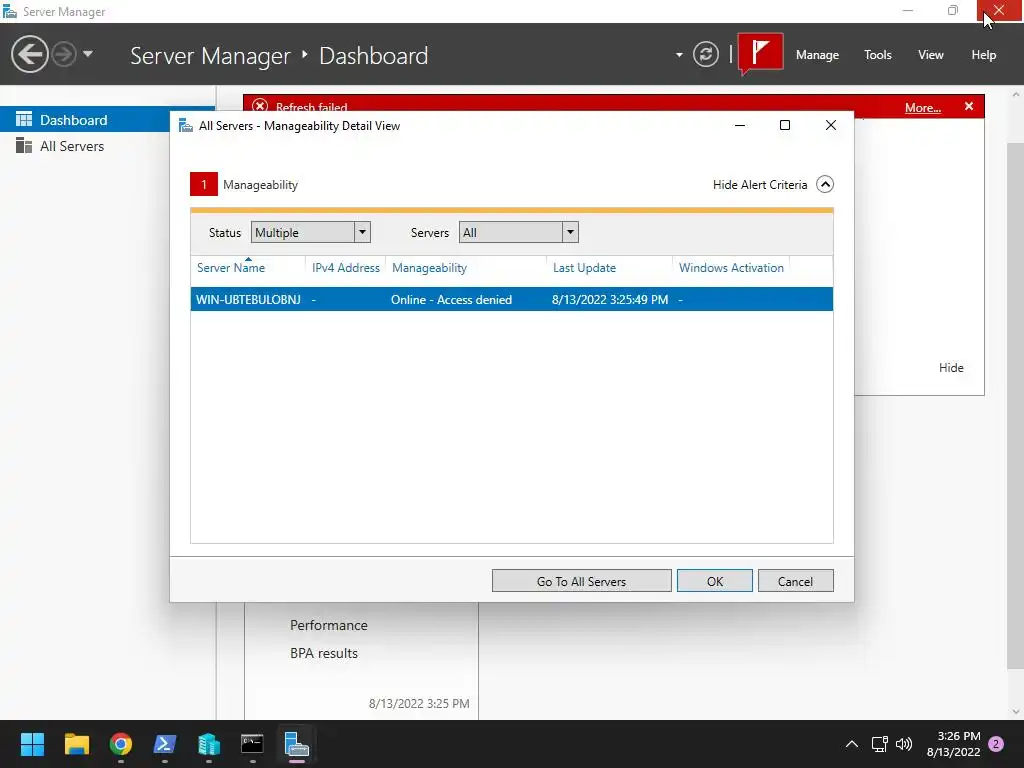Sort by Manageability column header

pos(429,268)
